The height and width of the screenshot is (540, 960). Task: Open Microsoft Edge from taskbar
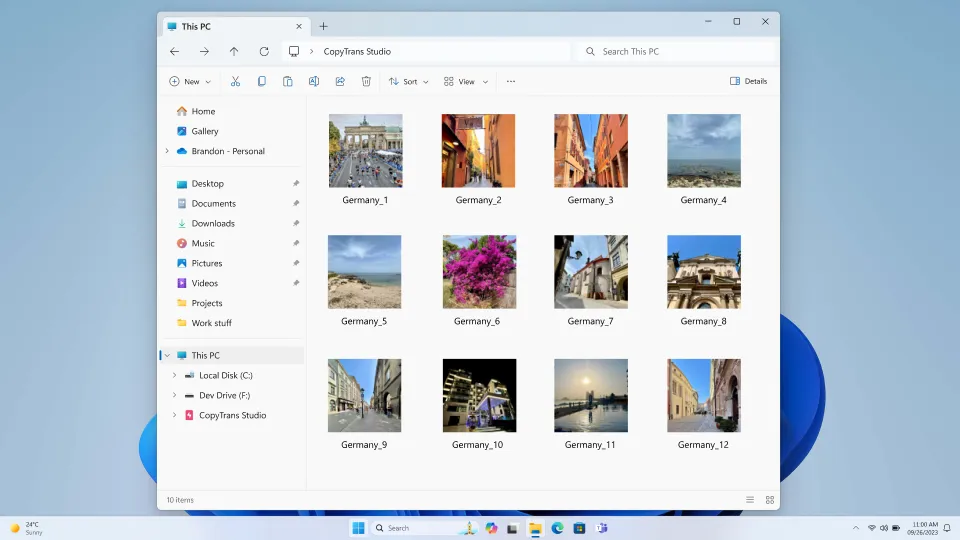557,528
